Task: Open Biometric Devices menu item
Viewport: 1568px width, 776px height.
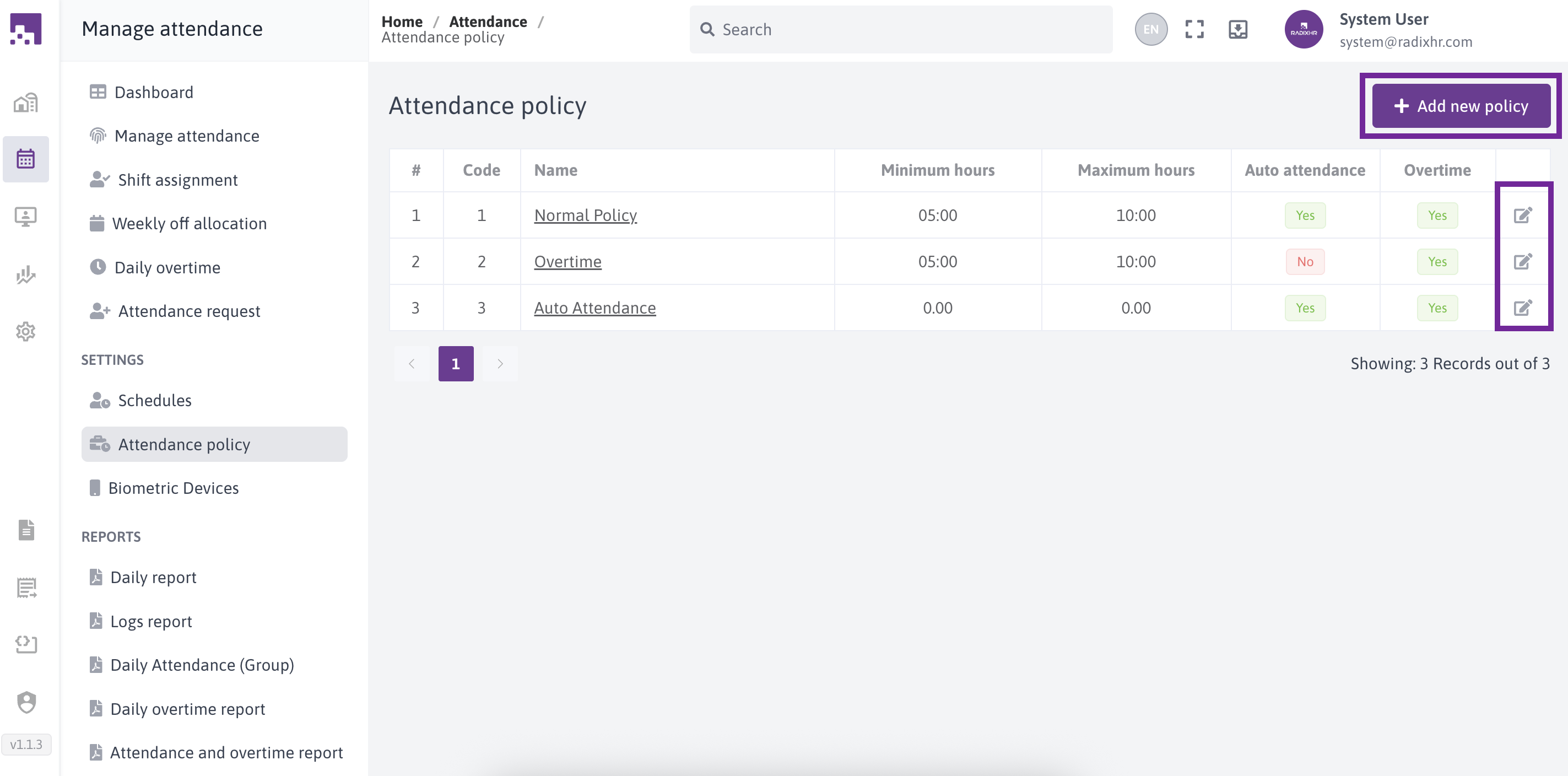Action: [173, 488]
